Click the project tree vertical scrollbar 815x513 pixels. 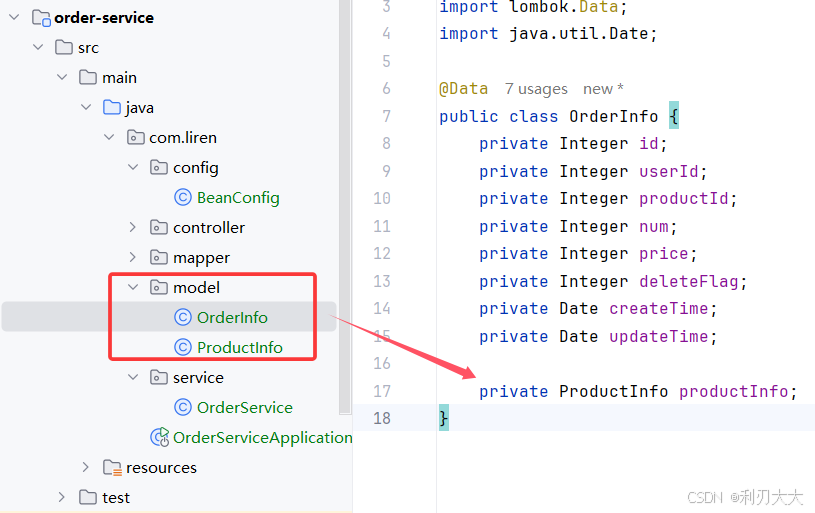click(x=345, y=207)
